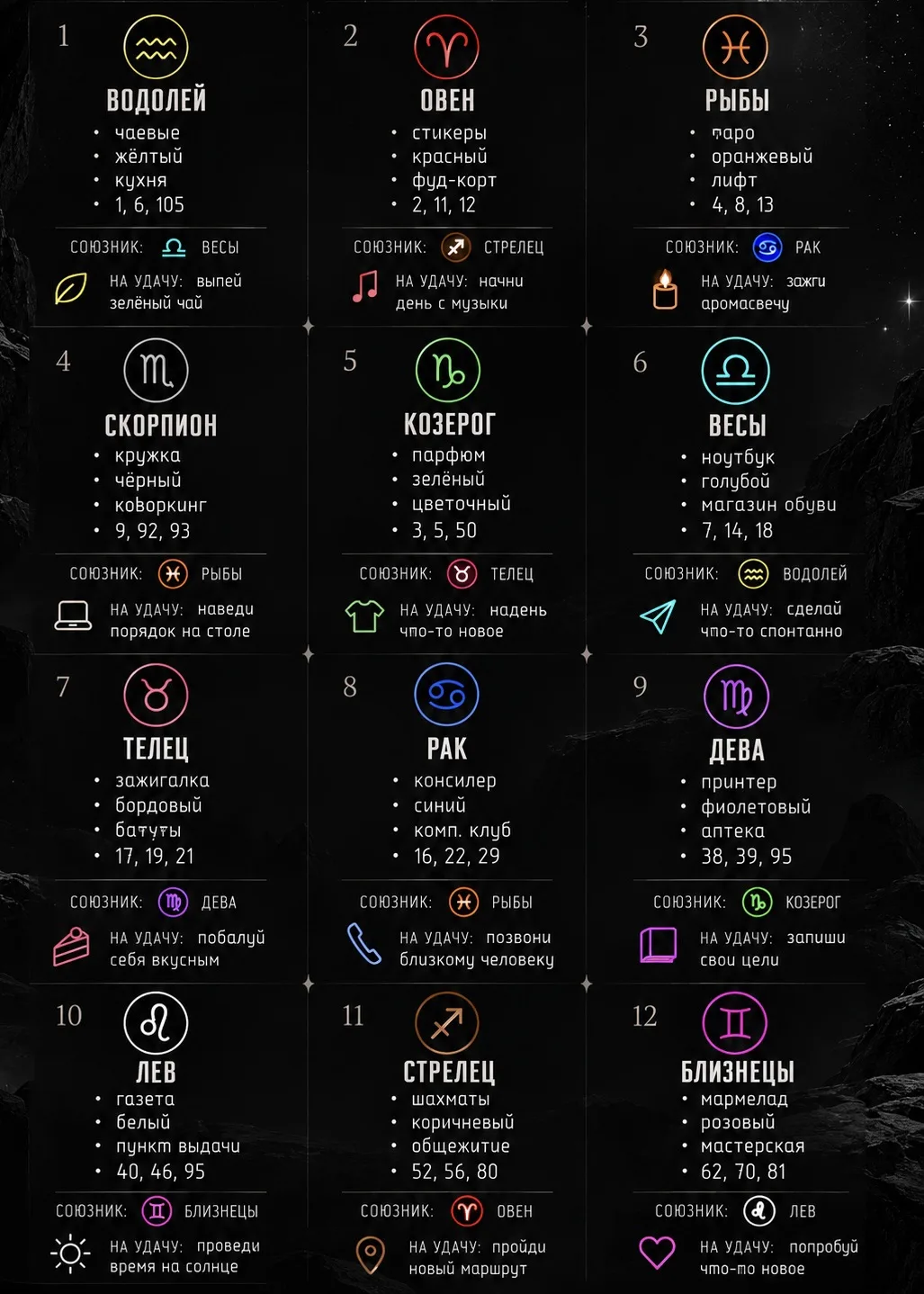Click the cake slice icon under Телец
Image resolution: width=924 pixels, height=1294 pixels.
click(71, 947)
